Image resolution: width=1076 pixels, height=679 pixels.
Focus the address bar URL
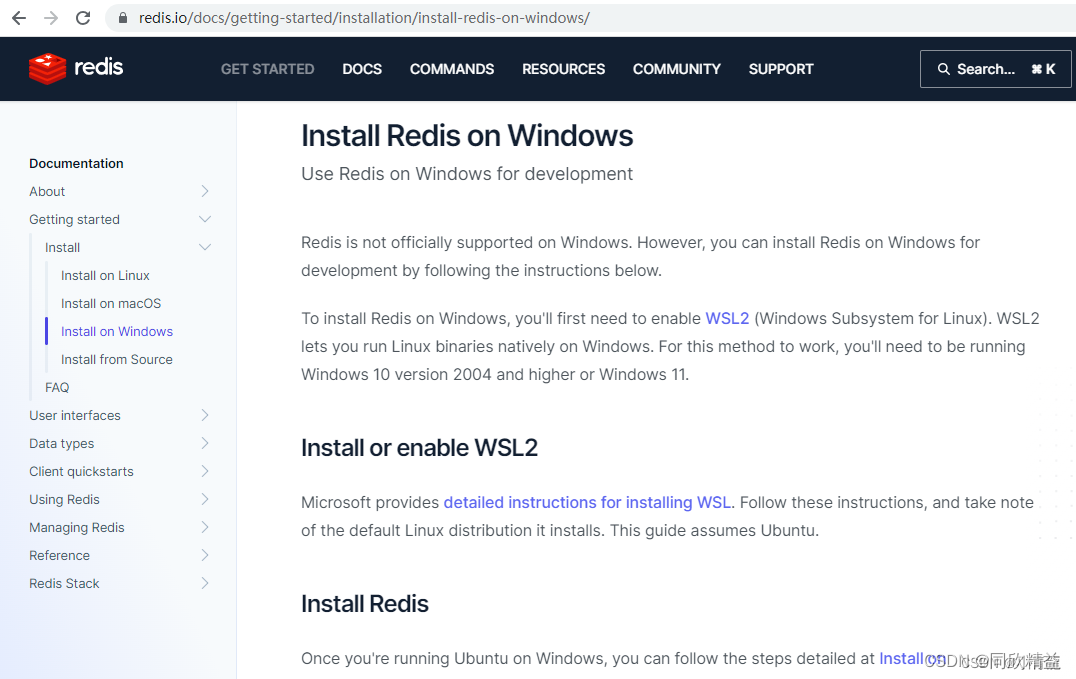[x=364, y=18]
